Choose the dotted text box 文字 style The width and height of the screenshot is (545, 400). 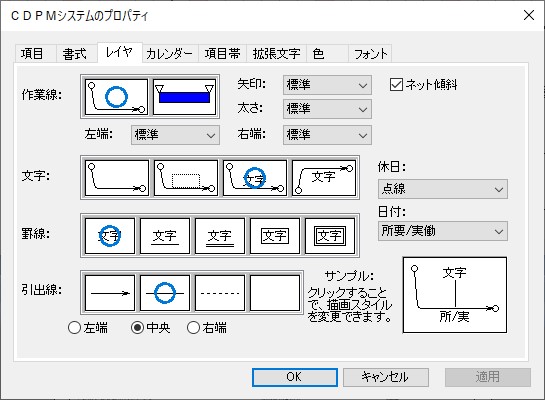(x=186, y=178)
